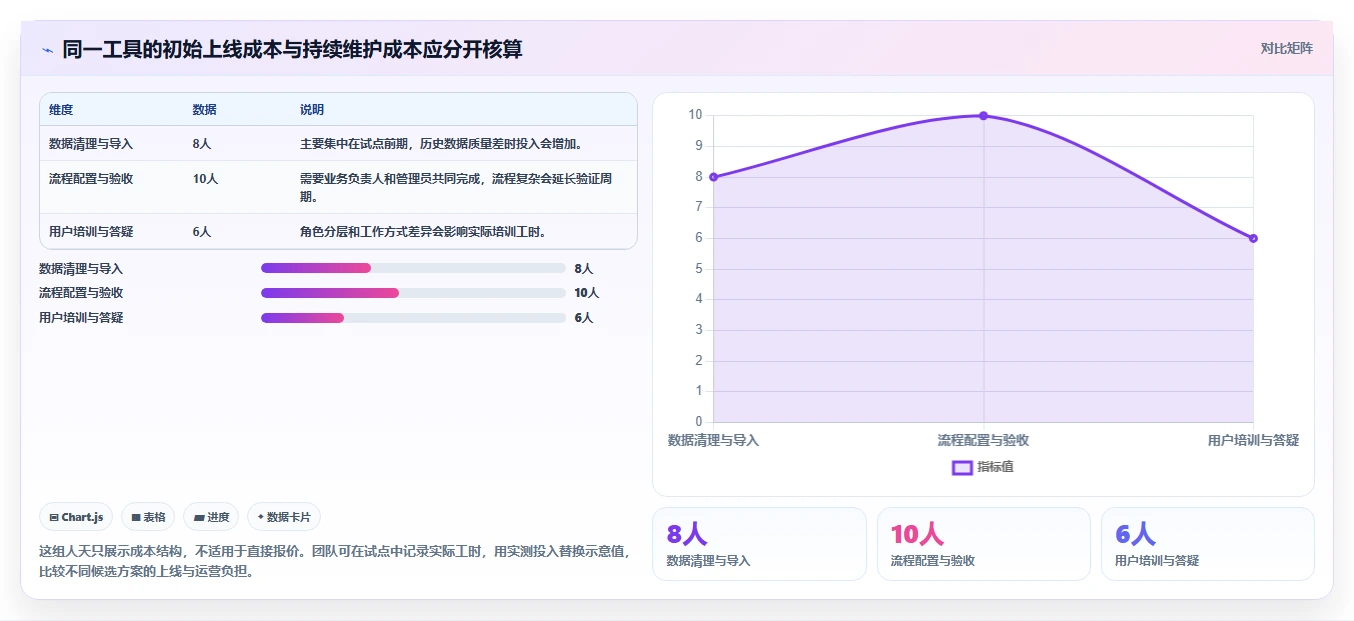
Task: Click the x-axis label 用户培训与答疑
Action: (x=1253, y=440)
